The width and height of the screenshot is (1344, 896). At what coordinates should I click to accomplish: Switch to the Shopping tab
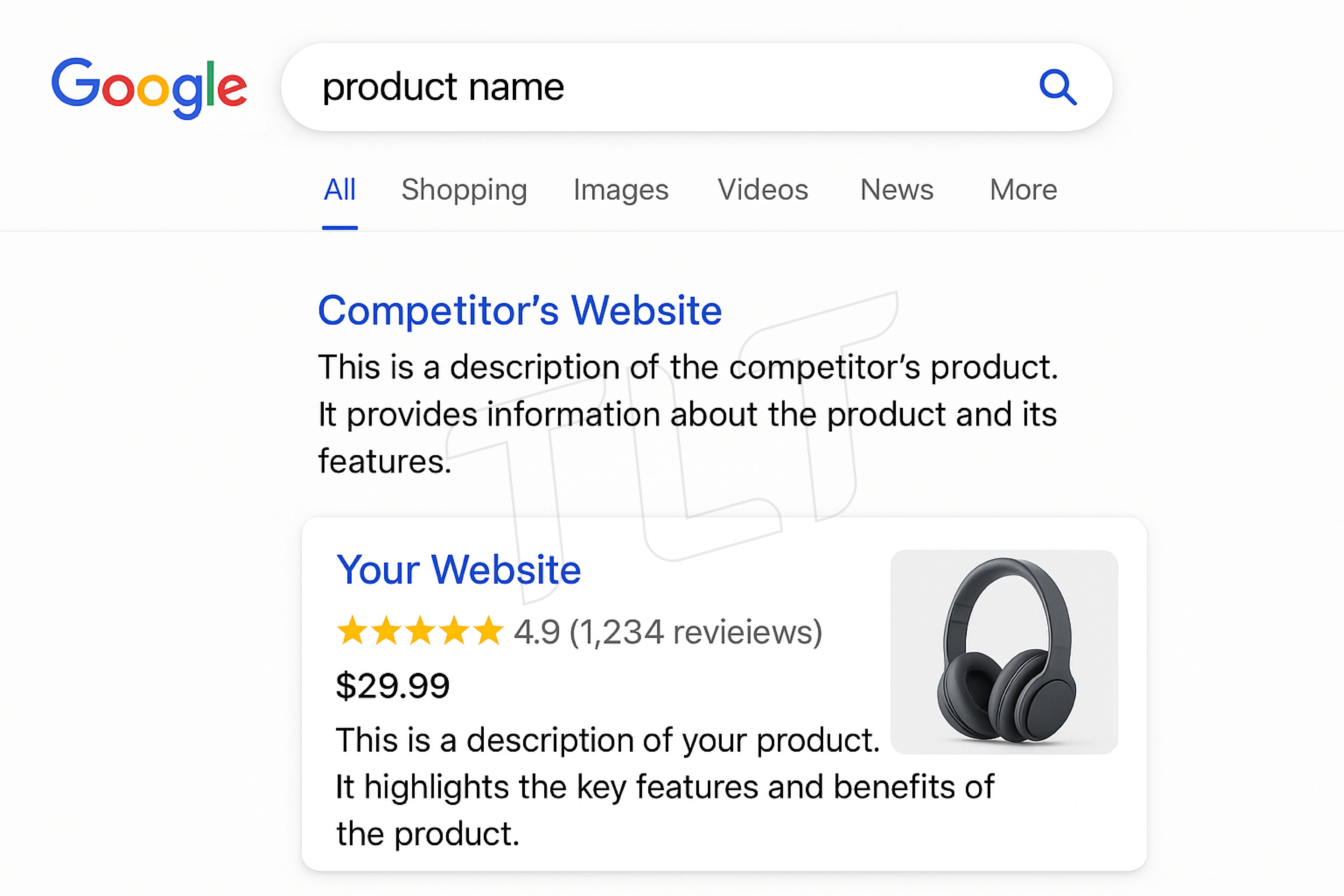click(464, 190)
